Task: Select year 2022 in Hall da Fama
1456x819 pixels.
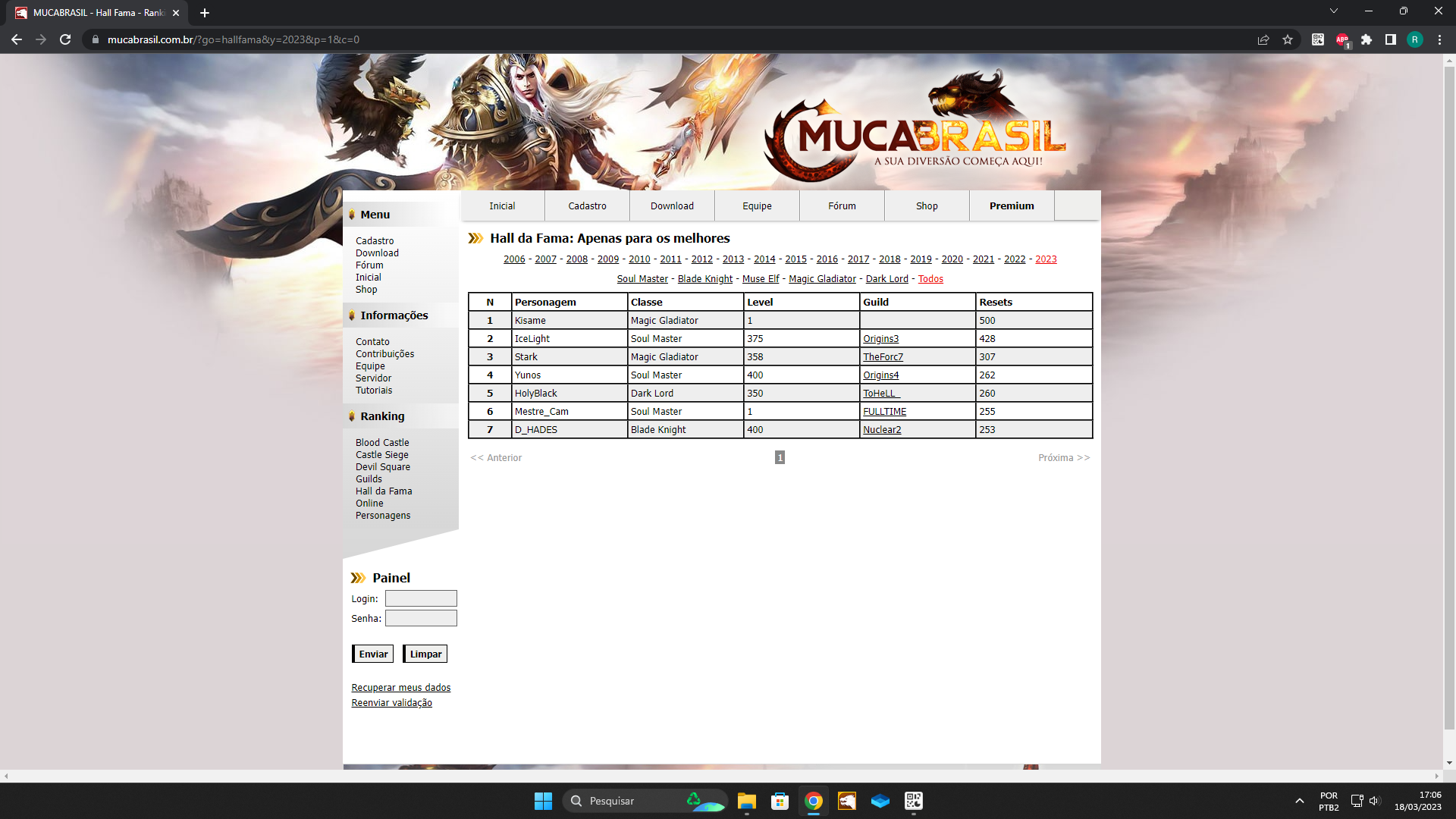Action: tap(1014, 259)
